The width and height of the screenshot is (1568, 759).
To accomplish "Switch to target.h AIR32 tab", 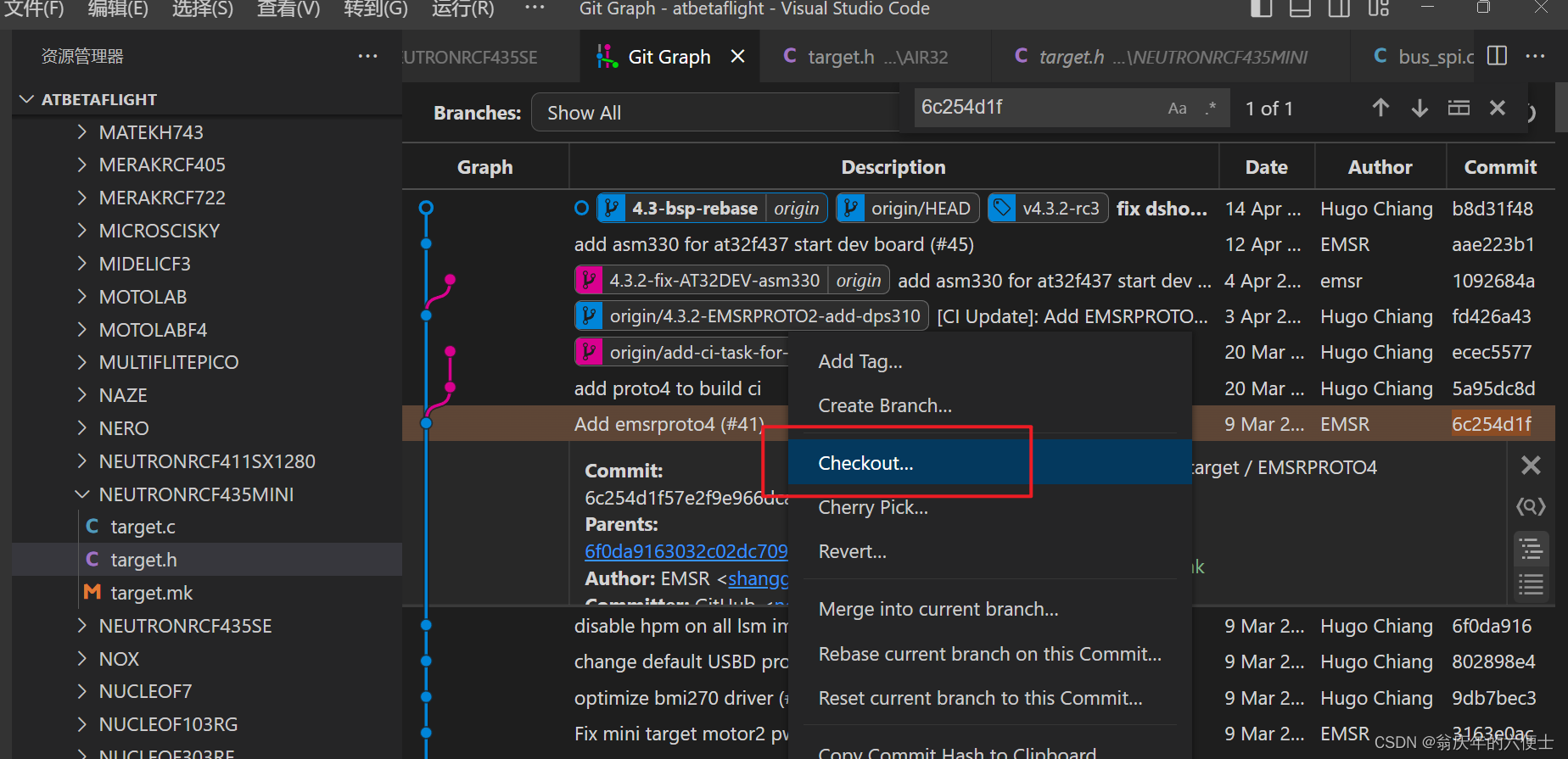I will (x=875, y=57).
